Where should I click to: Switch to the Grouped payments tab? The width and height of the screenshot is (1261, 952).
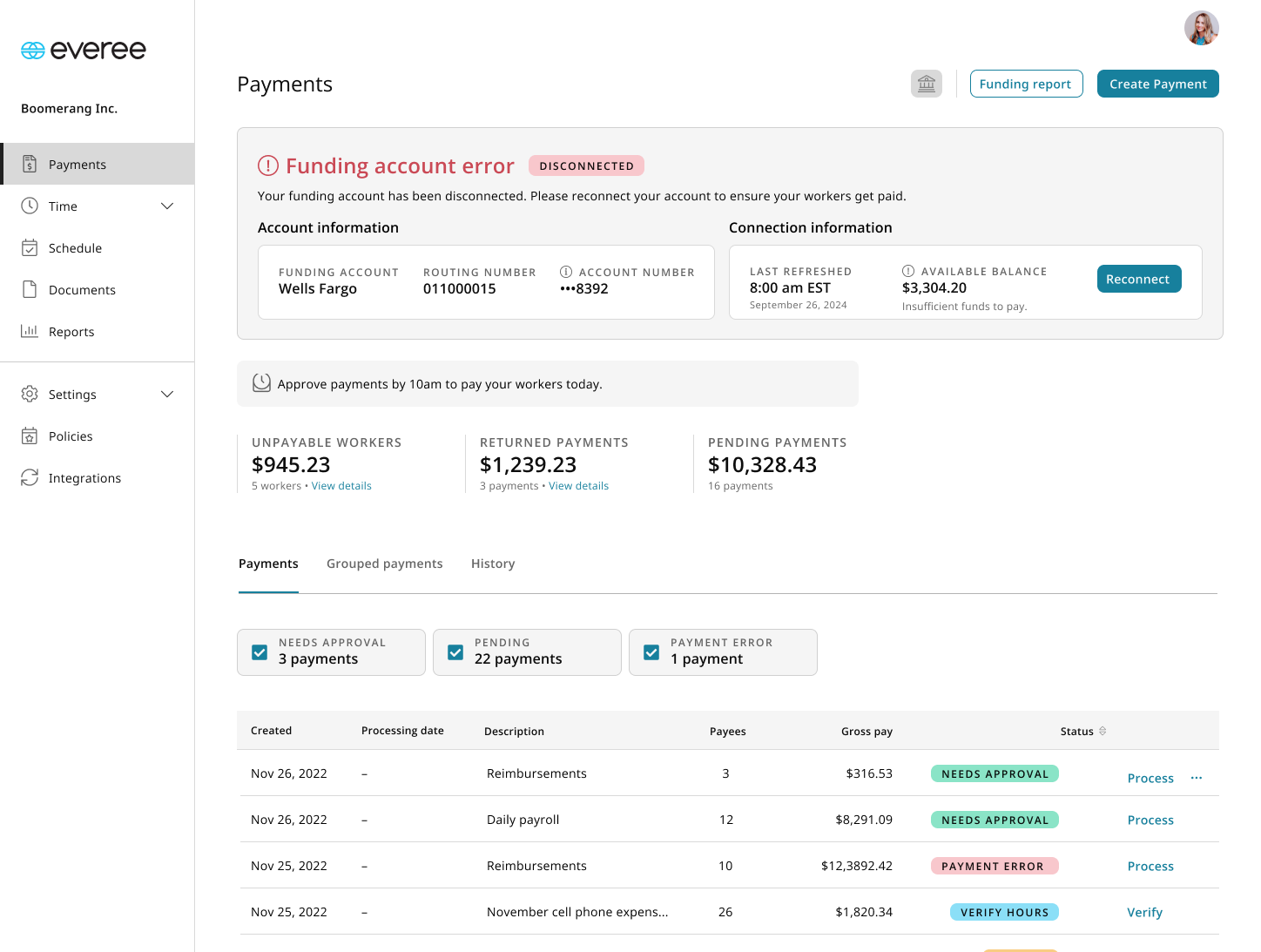tap(385, 564)
